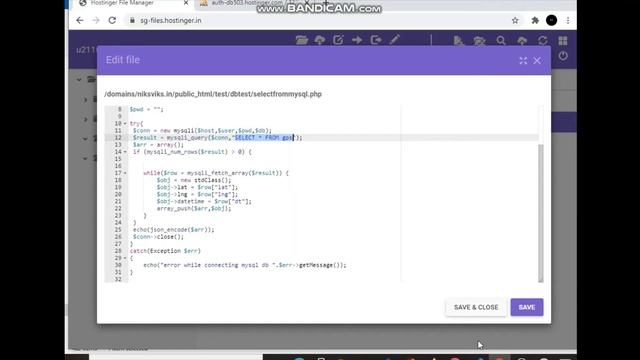Collapse the while loop fold arrow at line 17
640x360 pixels.
[125, 173]
